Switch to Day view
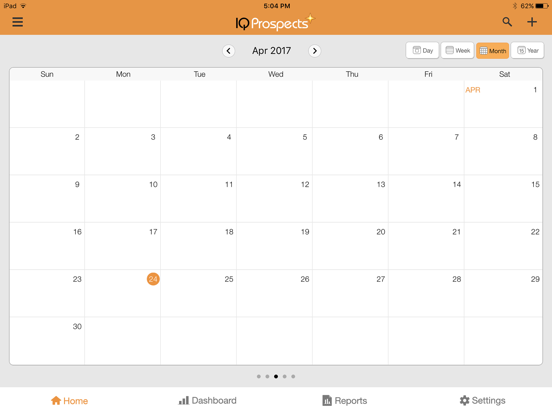This screenshot has width=552, height=414. tap(422, 50)
